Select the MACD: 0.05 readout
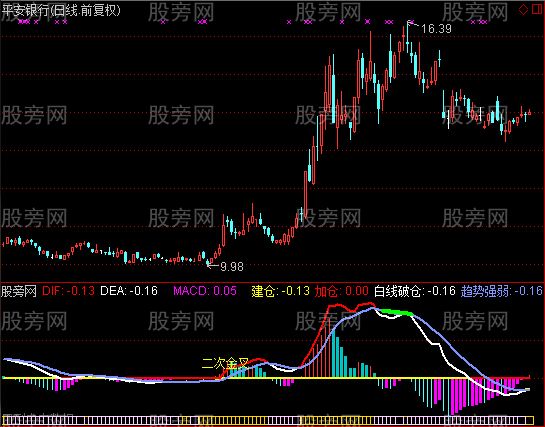Viewport: 545px width, 427px height. click(x=205, y=291)
